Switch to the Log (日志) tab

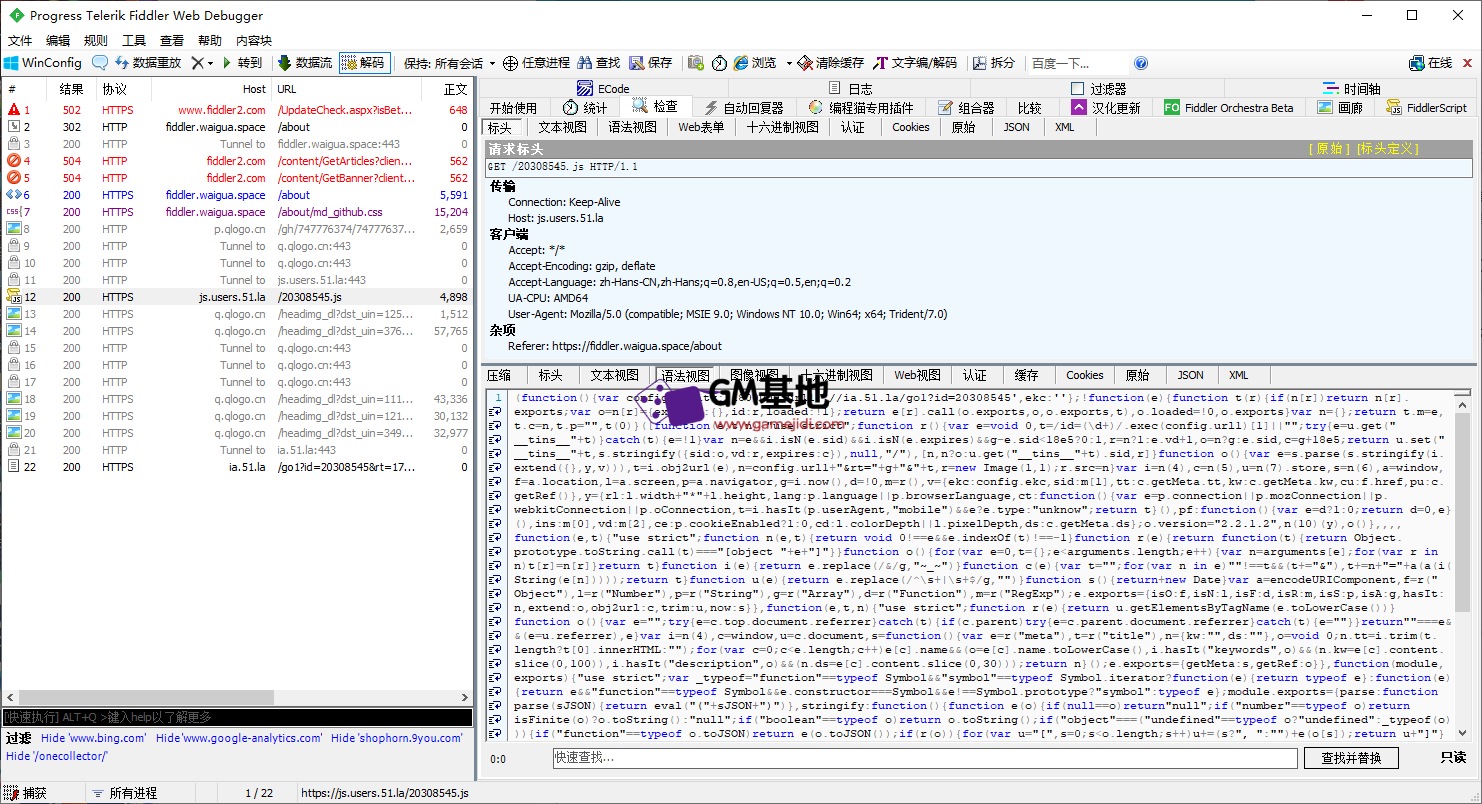[850, 88]
